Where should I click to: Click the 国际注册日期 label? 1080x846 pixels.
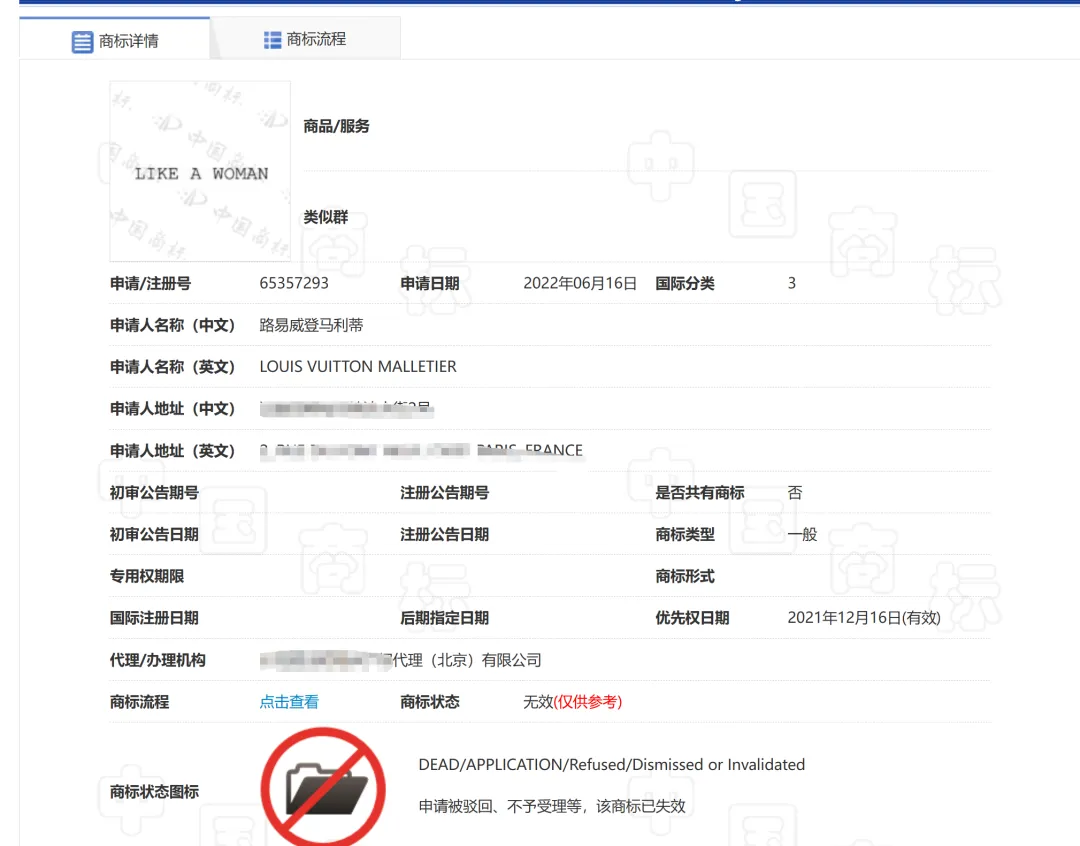[x=154, y=618]
